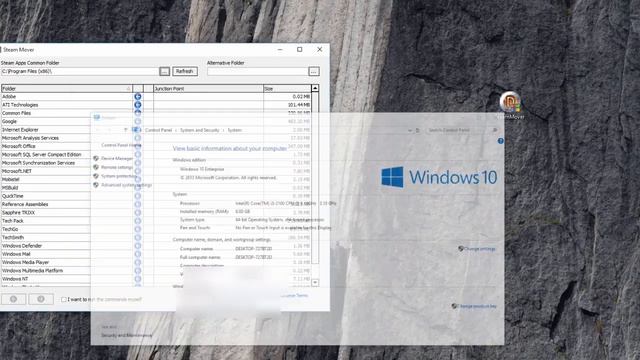Click the arrow icon in the Adobe row

pyautogui.click(x=138, y=97)
